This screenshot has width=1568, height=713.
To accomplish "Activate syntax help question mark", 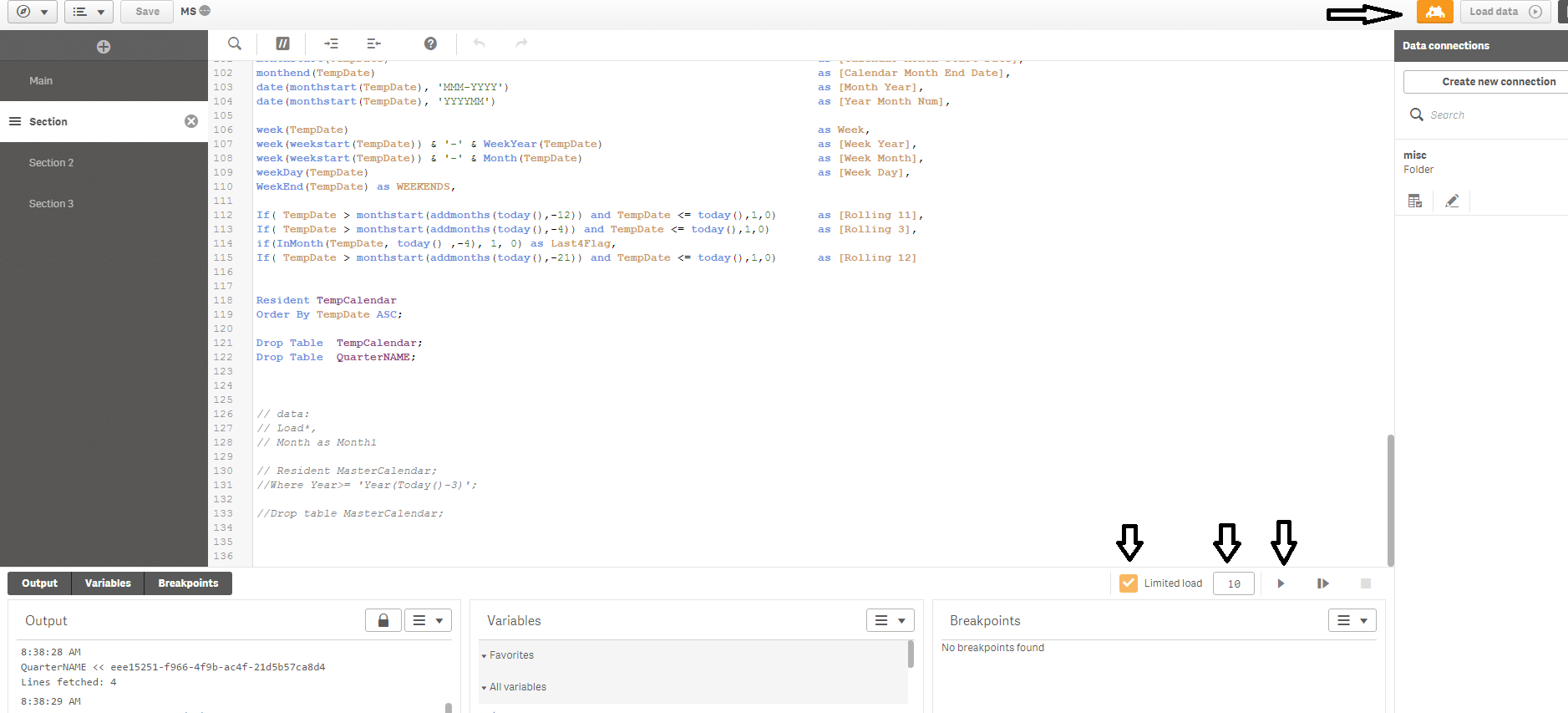I will click(x=430, y=43).
